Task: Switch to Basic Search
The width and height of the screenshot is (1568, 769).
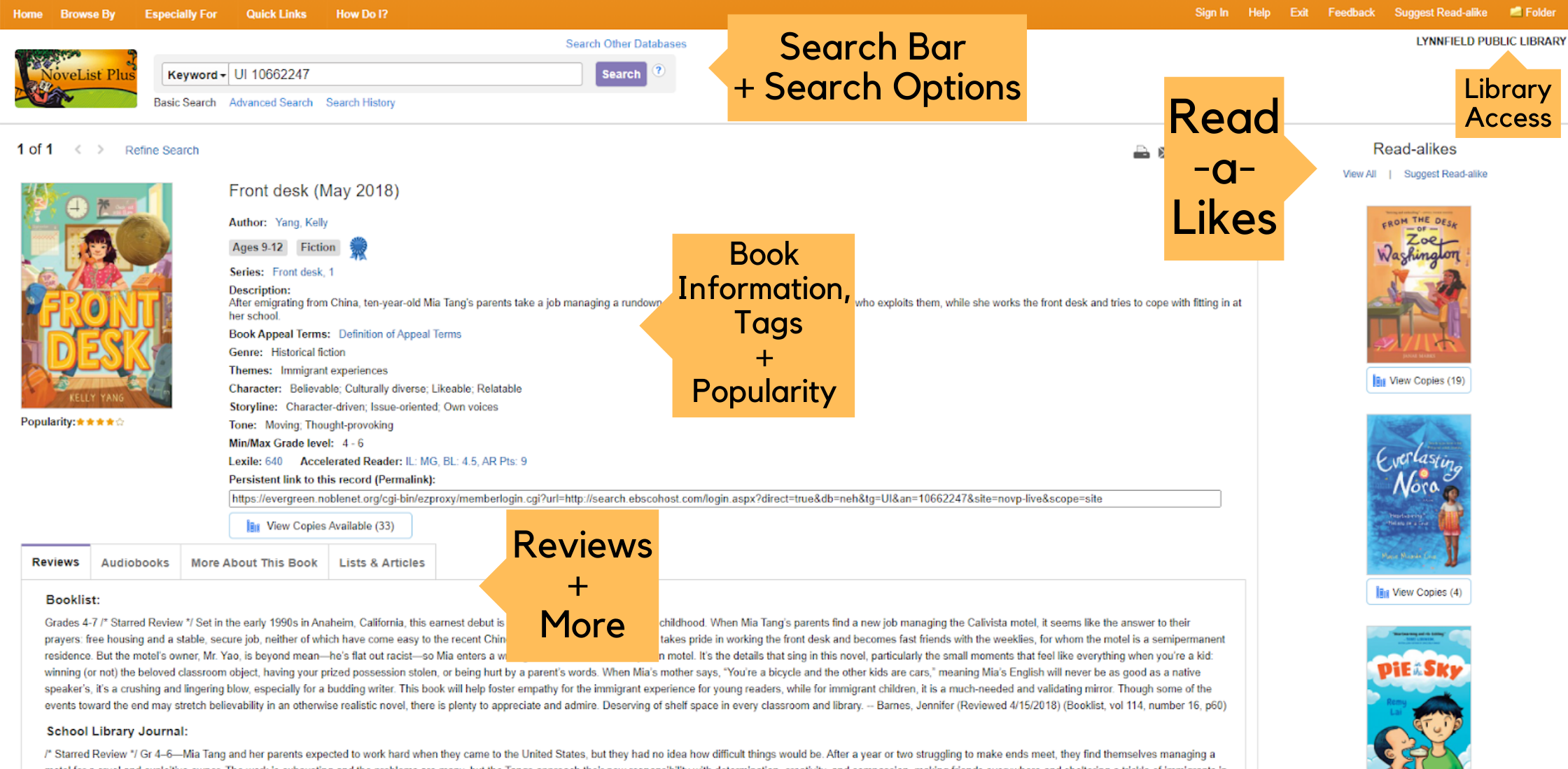Action: point(185,102)
